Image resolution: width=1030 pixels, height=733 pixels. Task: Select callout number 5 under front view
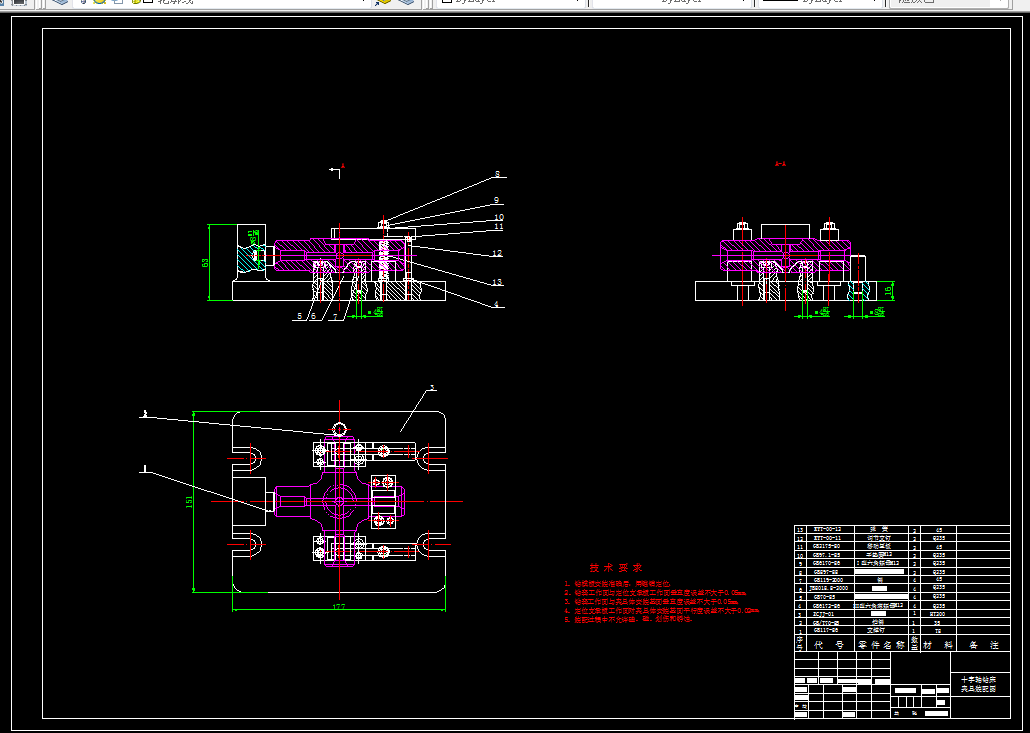point(300,316)
